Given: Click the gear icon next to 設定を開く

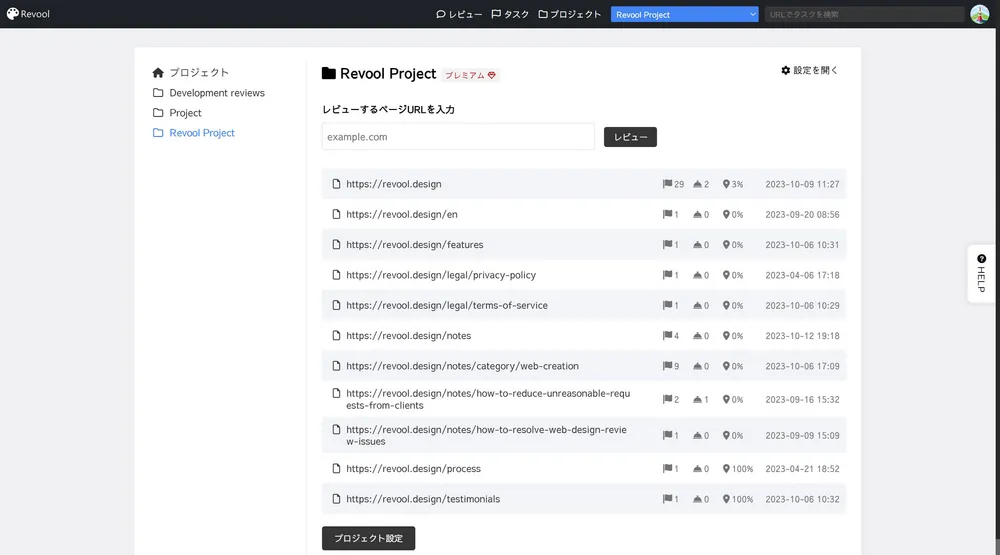Looking at the screenshot, I should coord(786,70).
